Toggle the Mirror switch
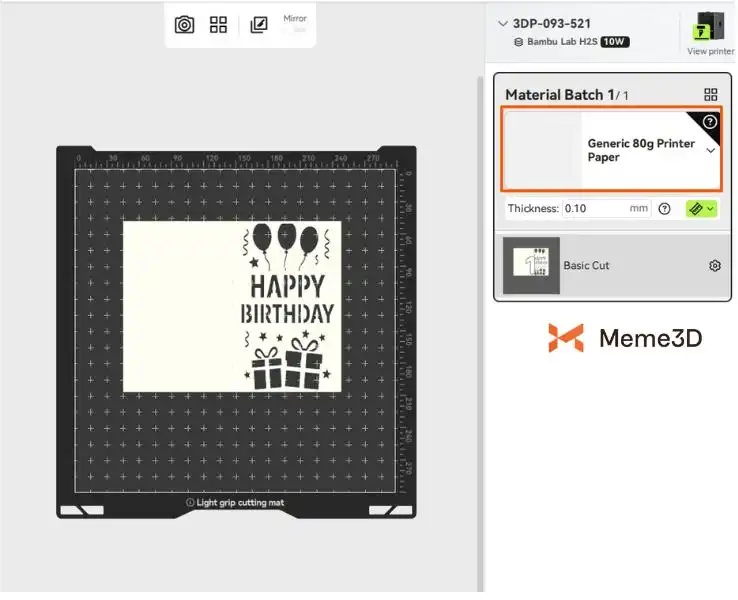 [295, 30]
